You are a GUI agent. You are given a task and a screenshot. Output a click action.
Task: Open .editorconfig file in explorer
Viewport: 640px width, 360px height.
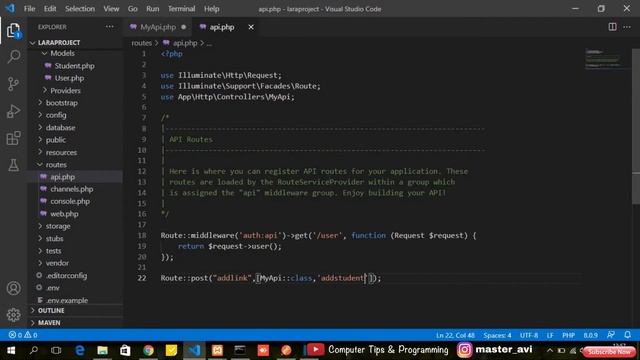click(67, 276)
